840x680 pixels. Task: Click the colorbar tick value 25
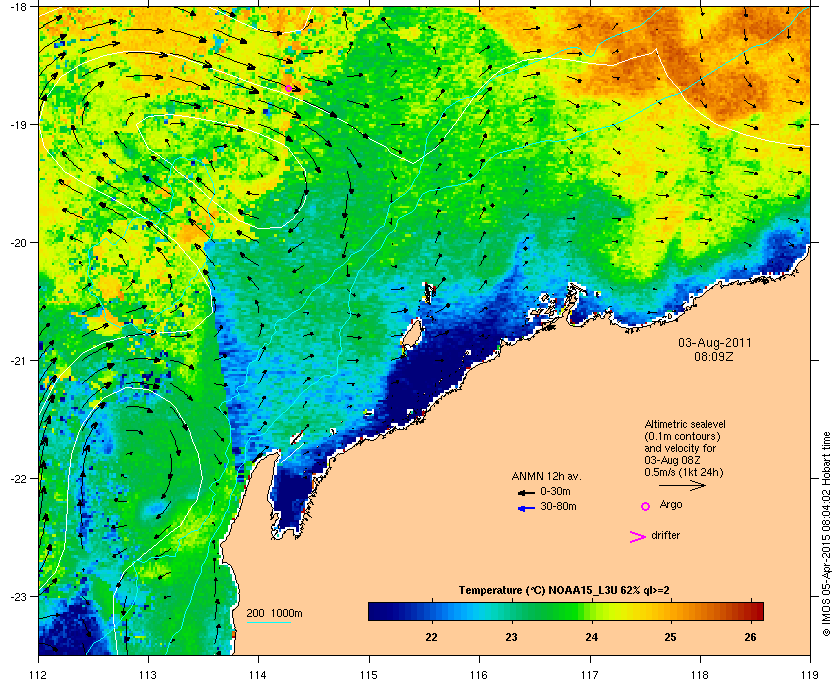coord(670,637)
